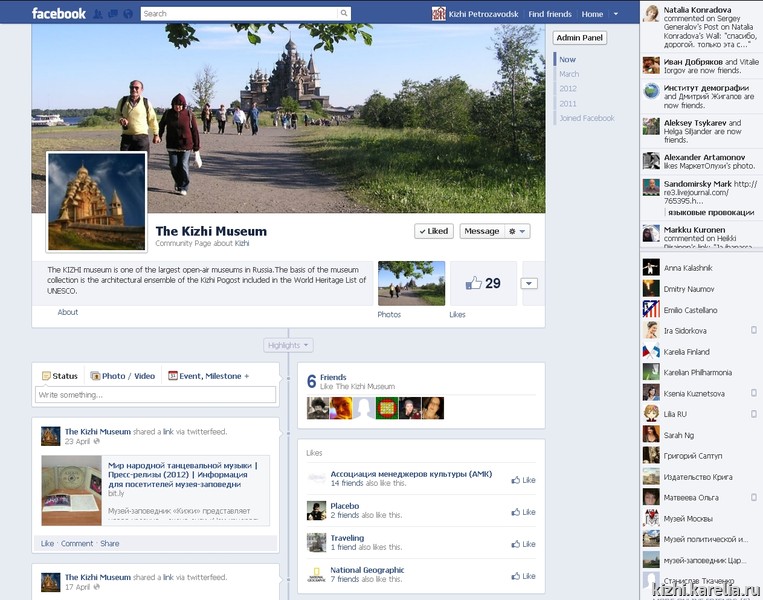Open the Highlights filter dropdown
Image resolution: width=763 pixels, height=600 pixels.
(x=288, y=345)
